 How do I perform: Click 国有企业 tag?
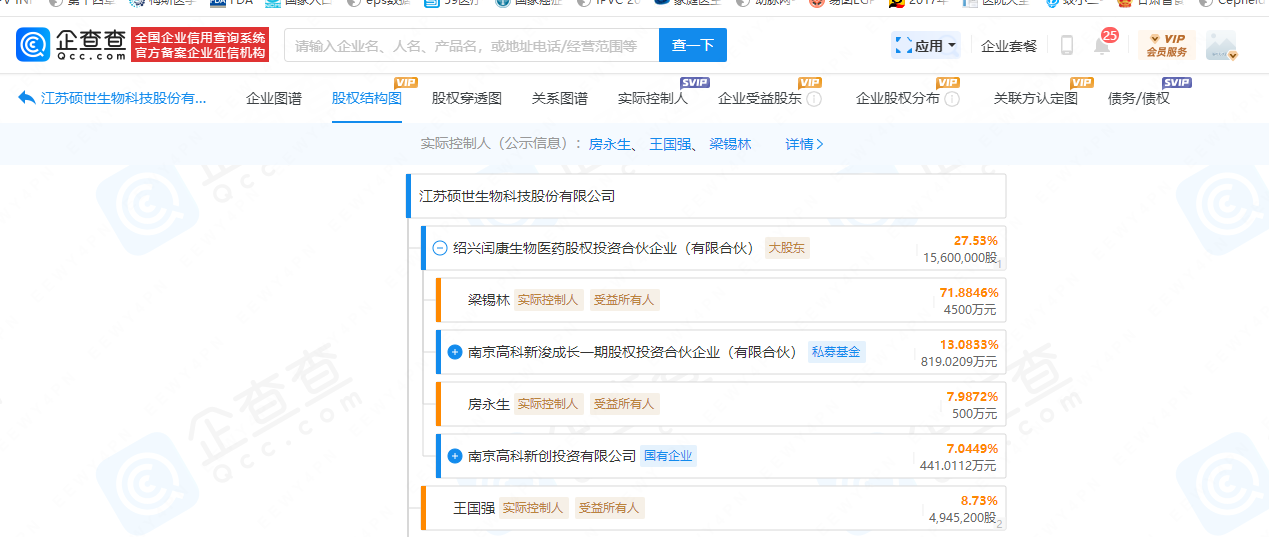point(668,456)
